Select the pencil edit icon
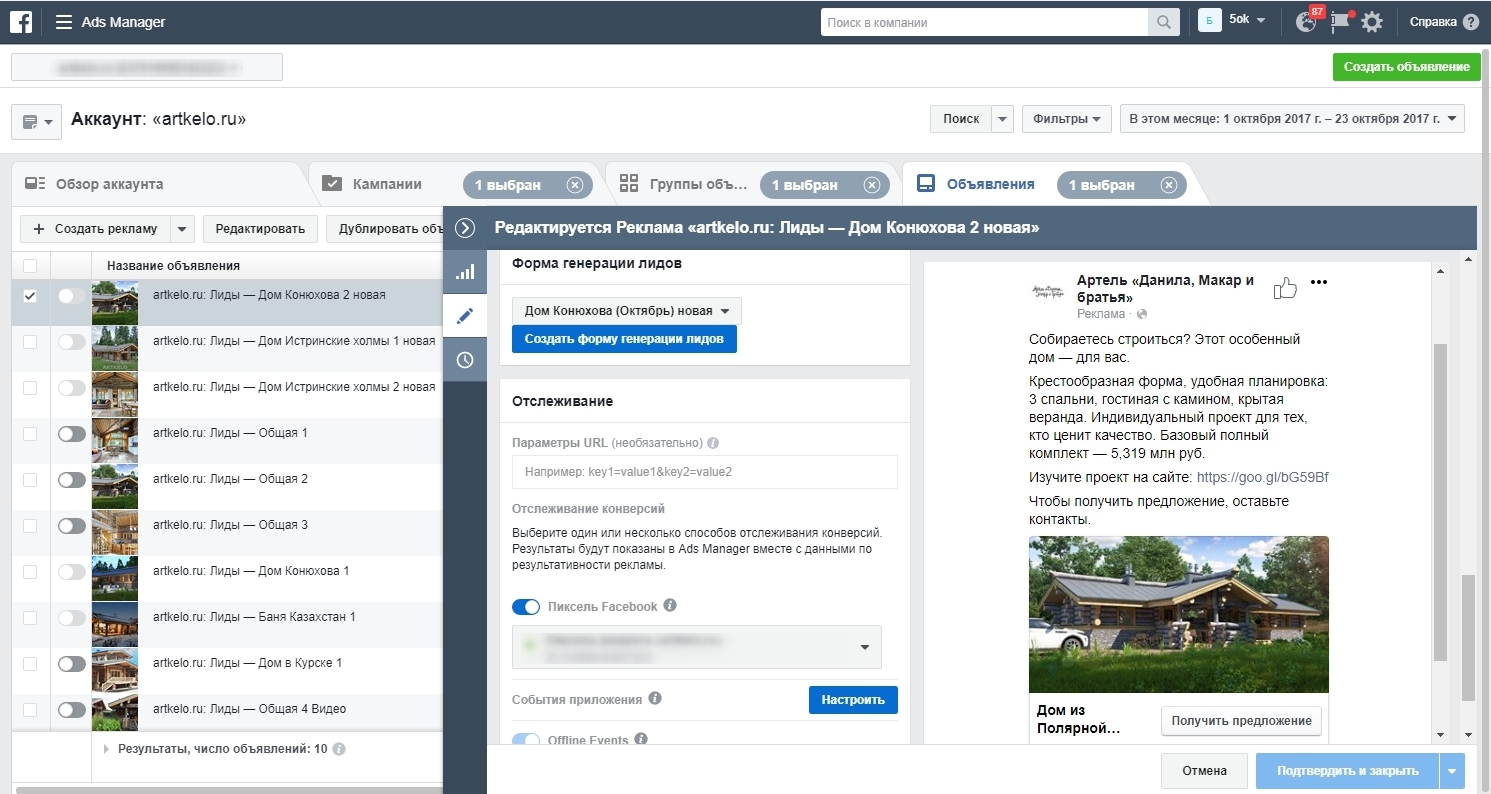Viewport: 1491px width, 794px height. click(x=464, y=316)
